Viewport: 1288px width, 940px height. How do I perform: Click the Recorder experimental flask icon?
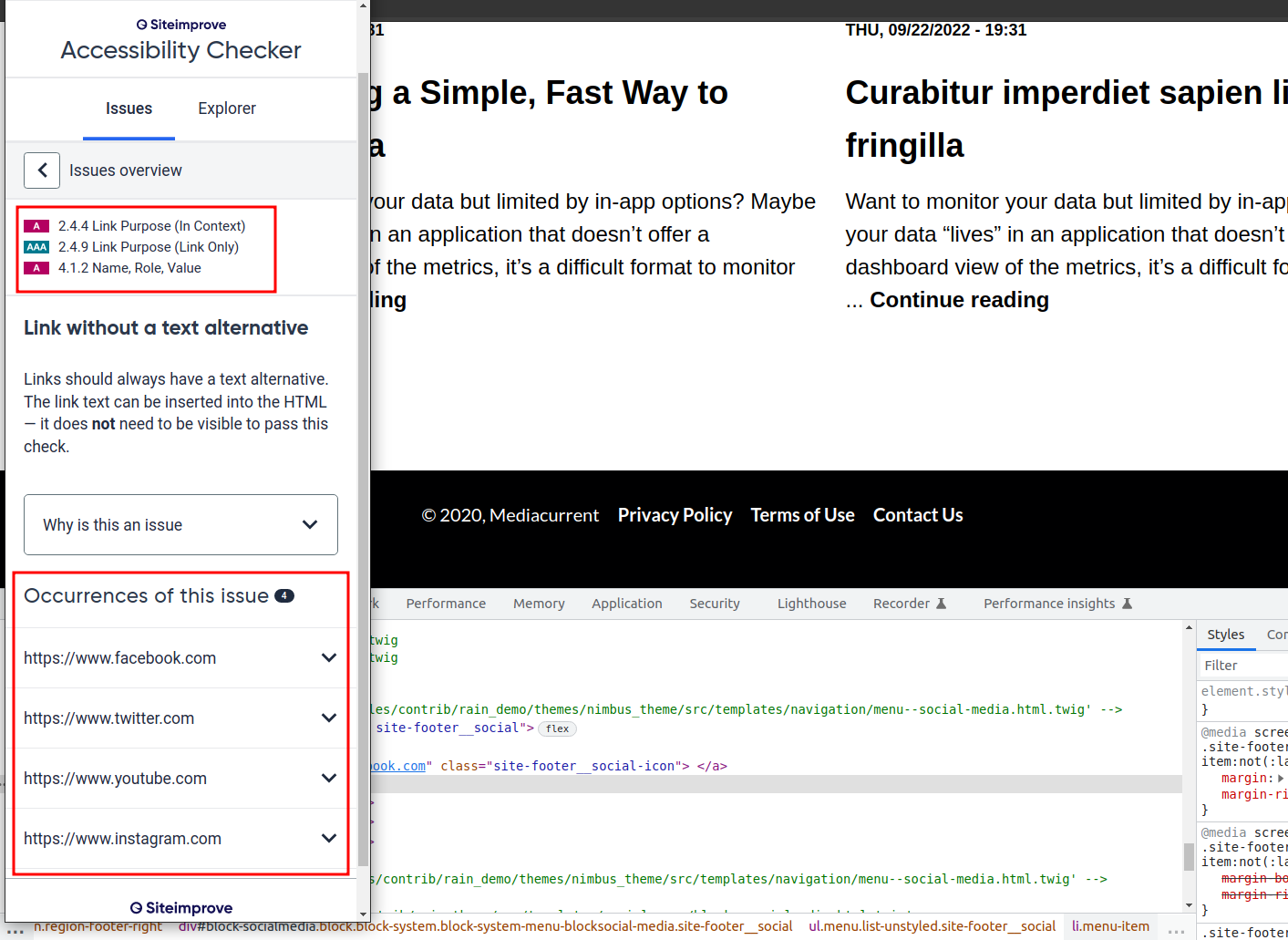(942, 604)
